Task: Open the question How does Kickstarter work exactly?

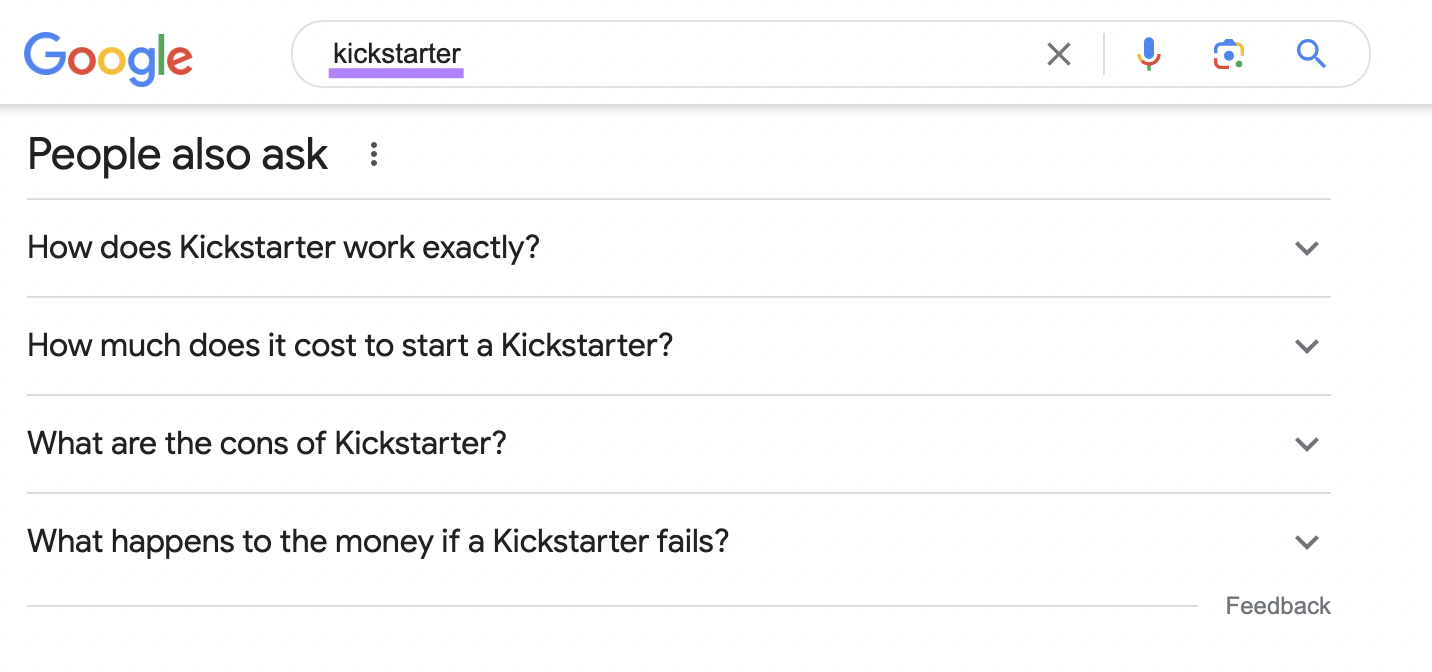Action: 283,247
